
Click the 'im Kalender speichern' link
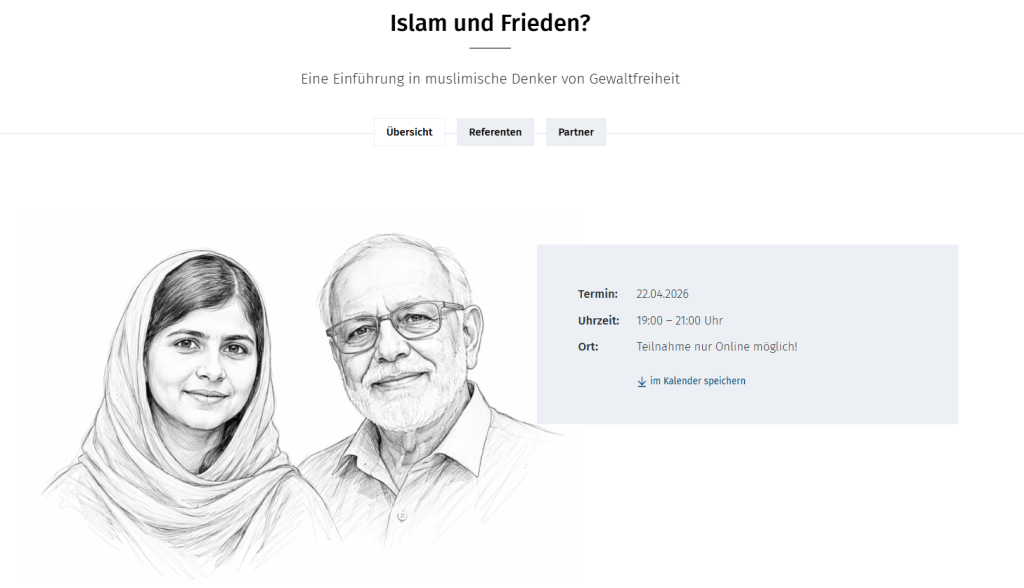[x=697, y=381]
